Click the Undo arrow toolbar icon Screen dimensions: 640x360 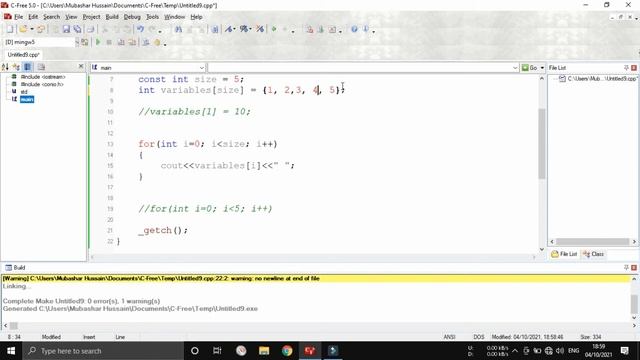[140, 29]
